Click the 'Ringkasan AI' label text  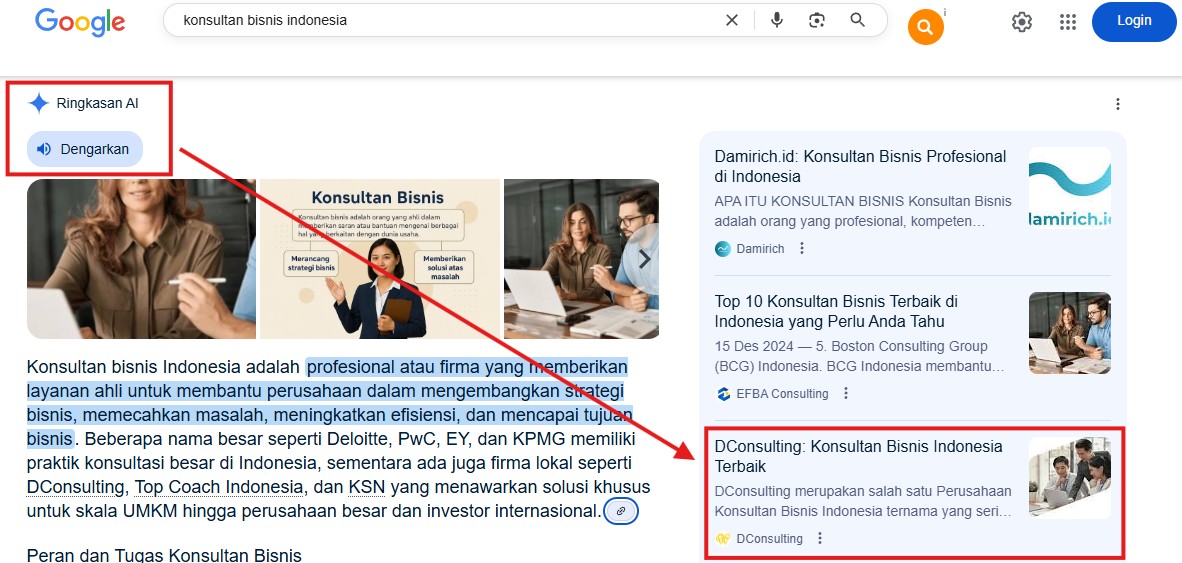97,104
